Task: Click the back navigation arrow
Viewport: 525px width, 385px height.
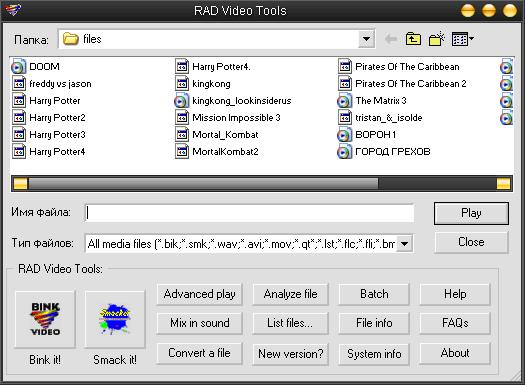Action: click(x=391, y=39)
